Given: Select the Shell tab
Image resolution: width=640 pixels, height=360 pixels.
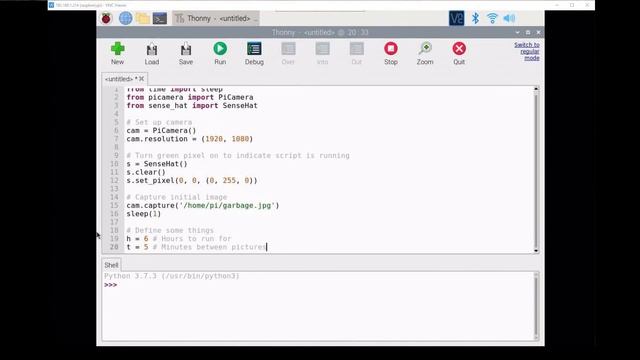Looking at the screenshot, I should coord(111,265).
